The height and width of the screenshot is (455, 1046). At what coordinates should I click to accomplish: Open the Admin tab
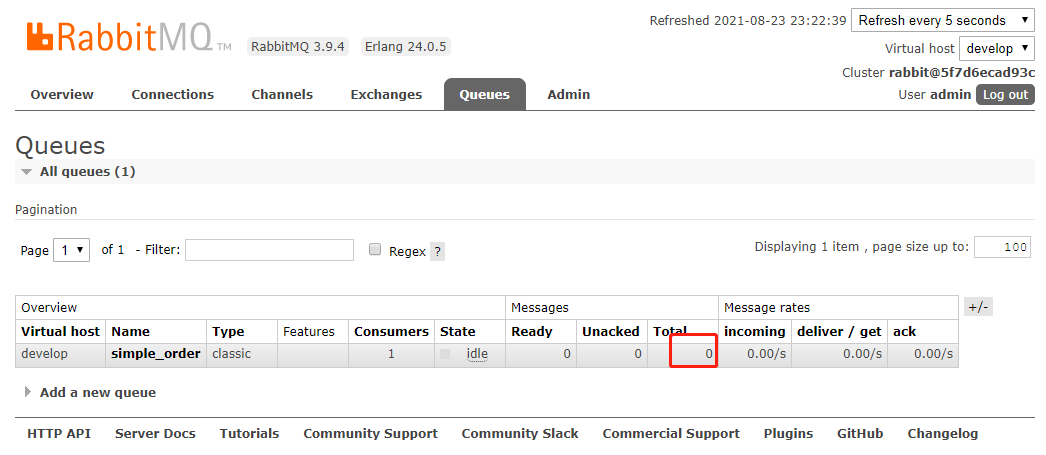(568, 95)
